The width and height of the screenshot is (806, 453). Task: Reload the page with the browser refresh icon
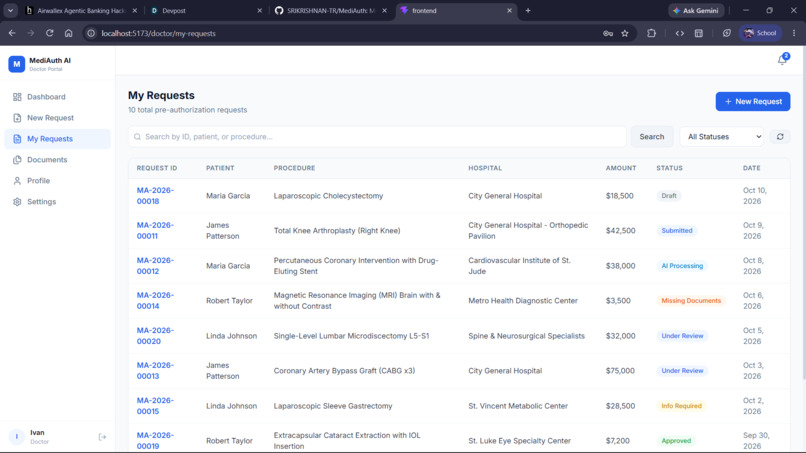49,33
